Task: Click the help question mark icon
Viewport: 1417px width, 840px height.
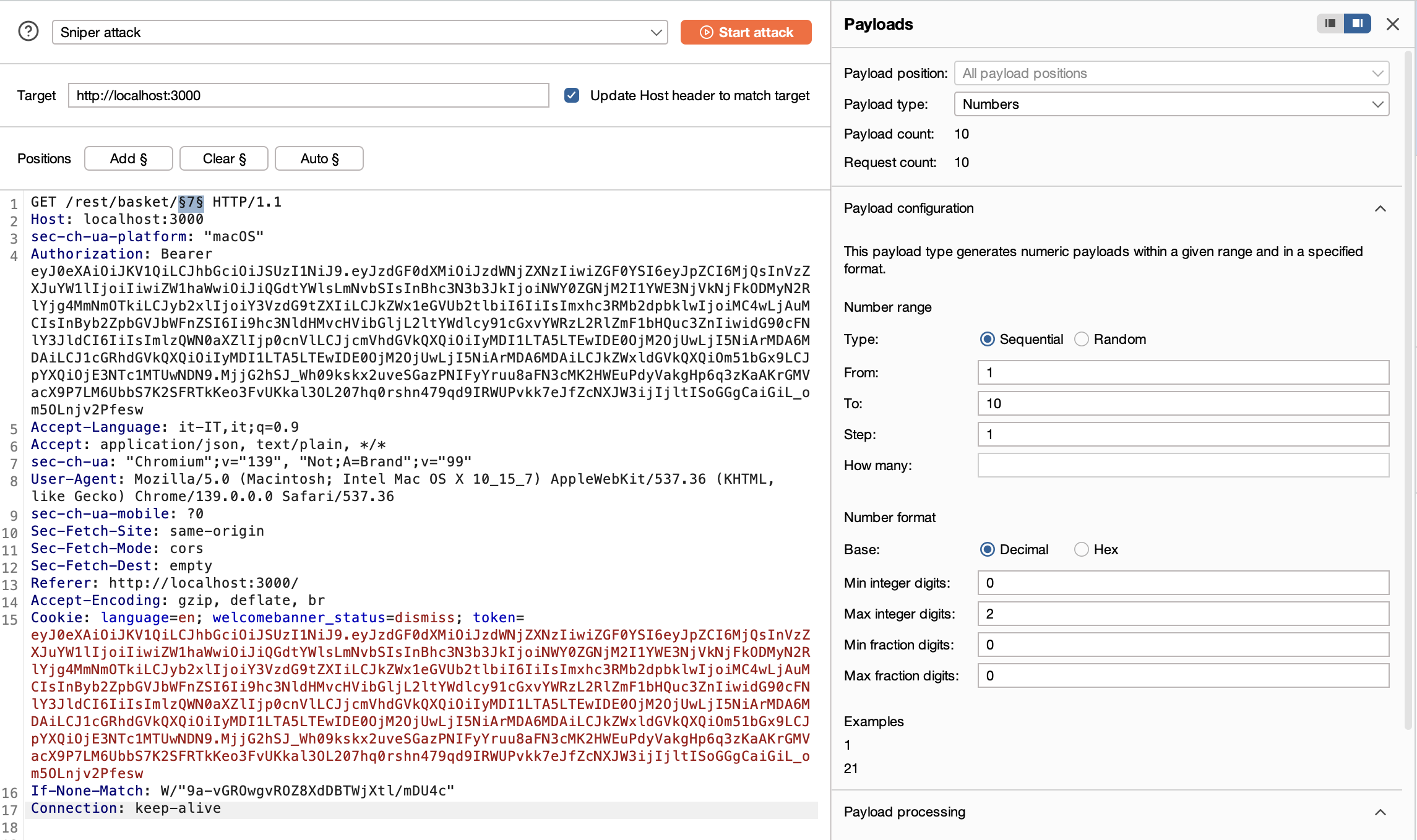Action: tap(28, 32)
